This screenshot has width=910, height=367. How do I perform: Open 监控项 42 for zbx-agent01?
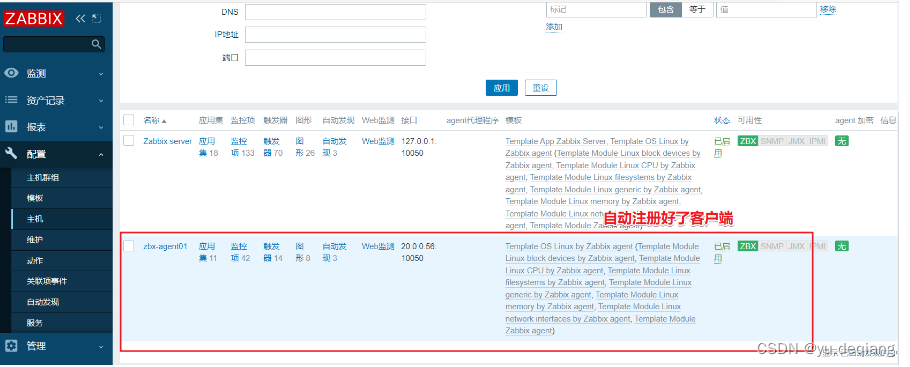(240, 252)
